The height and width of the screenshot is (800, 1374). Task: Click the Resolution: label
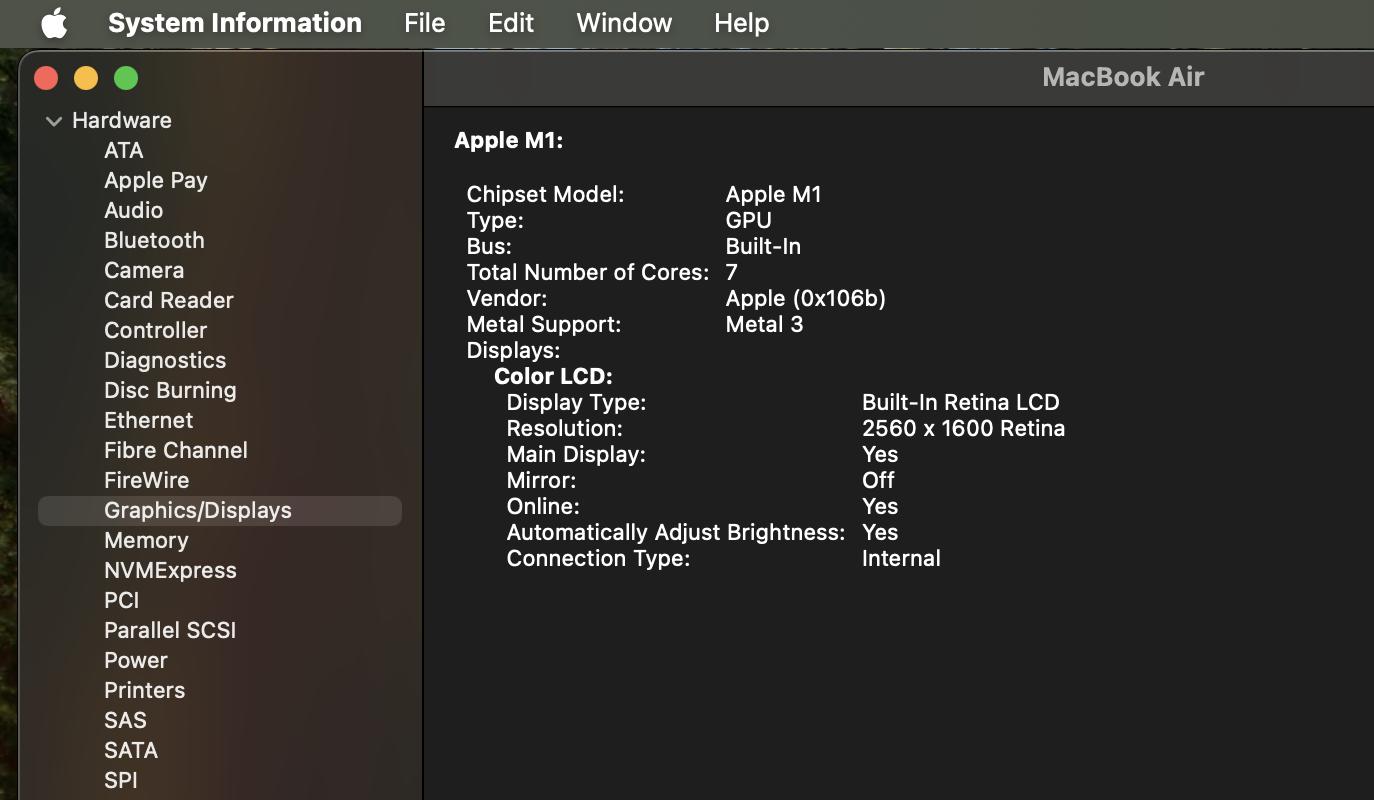(x=564, y=428)
